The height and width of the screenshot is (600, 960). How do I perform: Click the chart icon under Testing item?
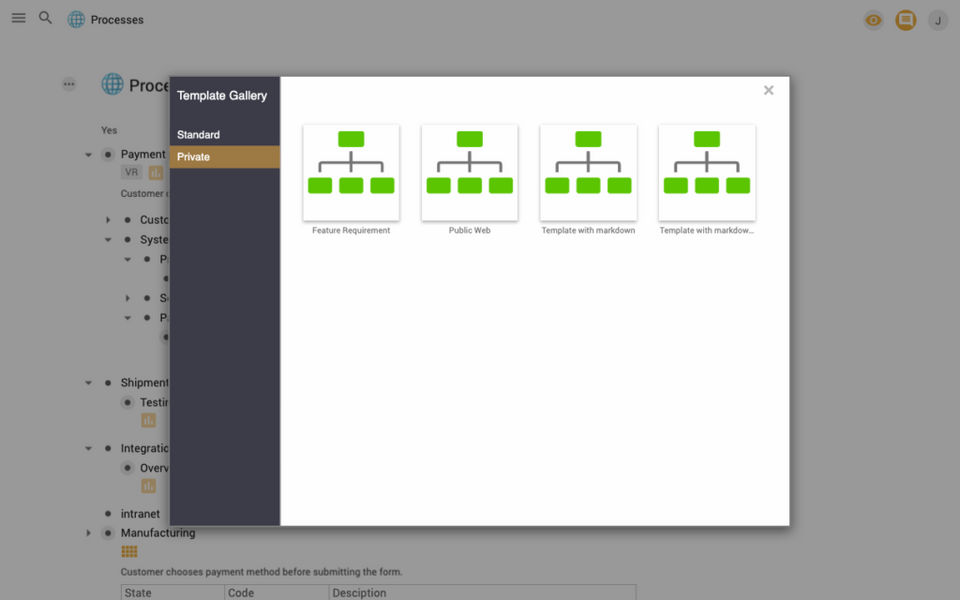pos(148,421)
